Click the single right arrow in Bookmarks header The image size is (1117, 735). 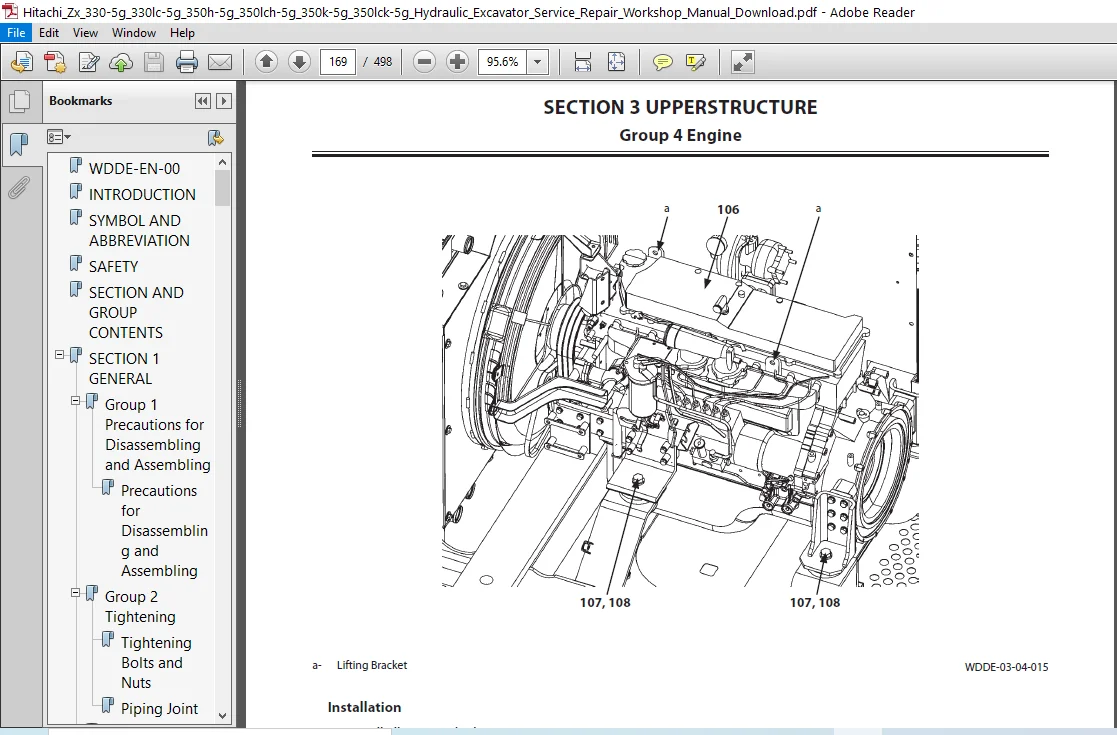[224, 101]
